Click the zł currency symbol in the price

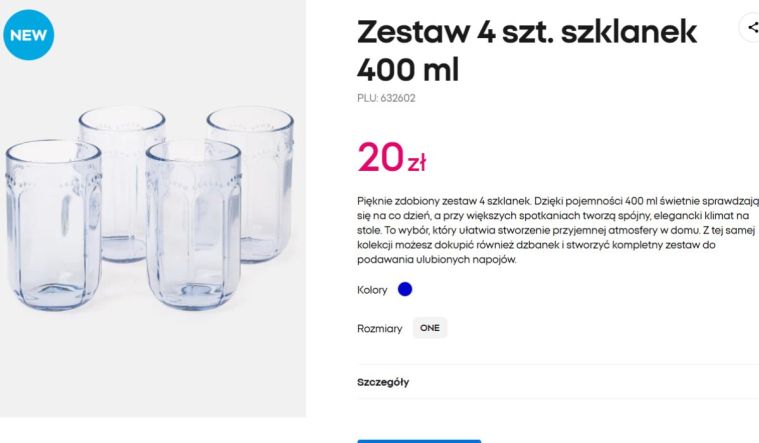point(416,162)
